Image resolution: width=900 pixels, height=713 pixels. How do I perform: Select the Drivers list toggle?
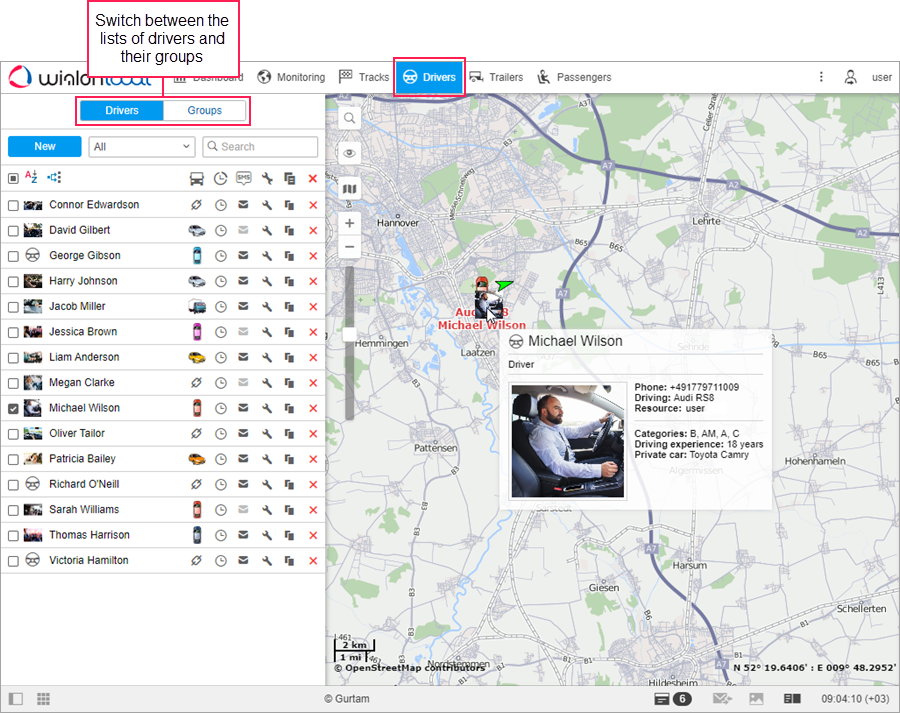(x=122, y=110)
